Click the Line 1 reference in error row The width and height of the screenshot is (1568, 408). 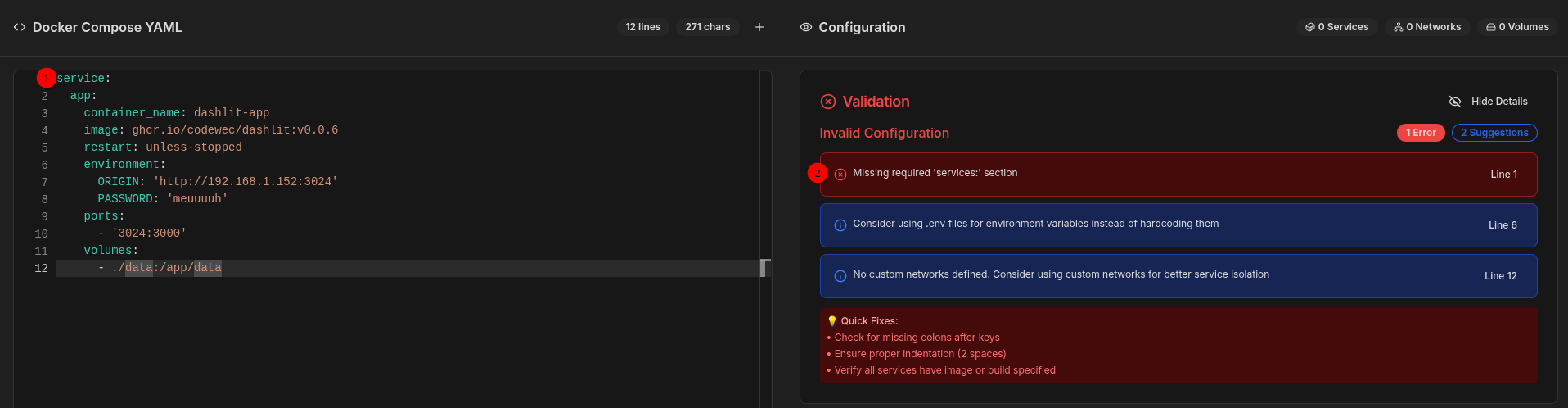1503,175
